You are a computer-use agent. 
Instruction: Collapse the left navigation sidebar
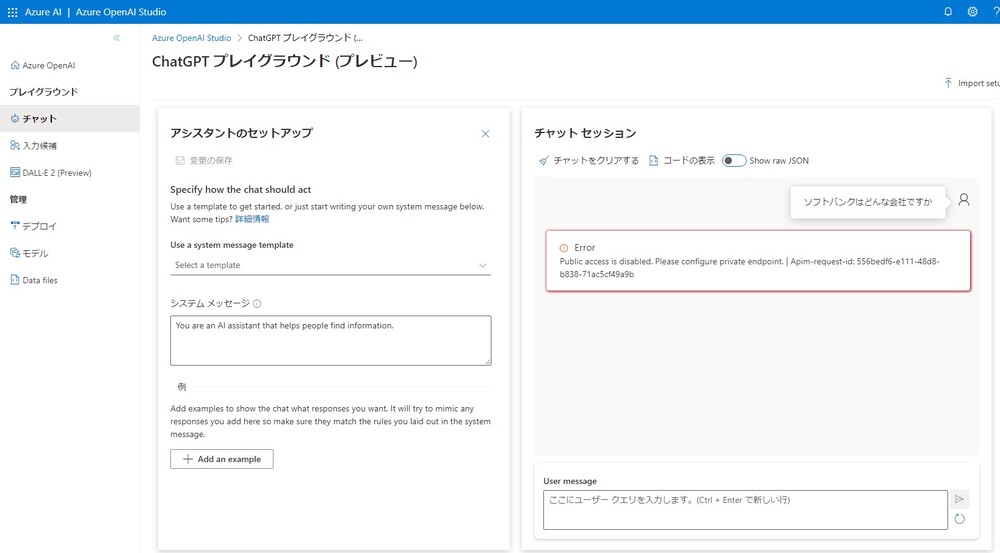point(117,38)
